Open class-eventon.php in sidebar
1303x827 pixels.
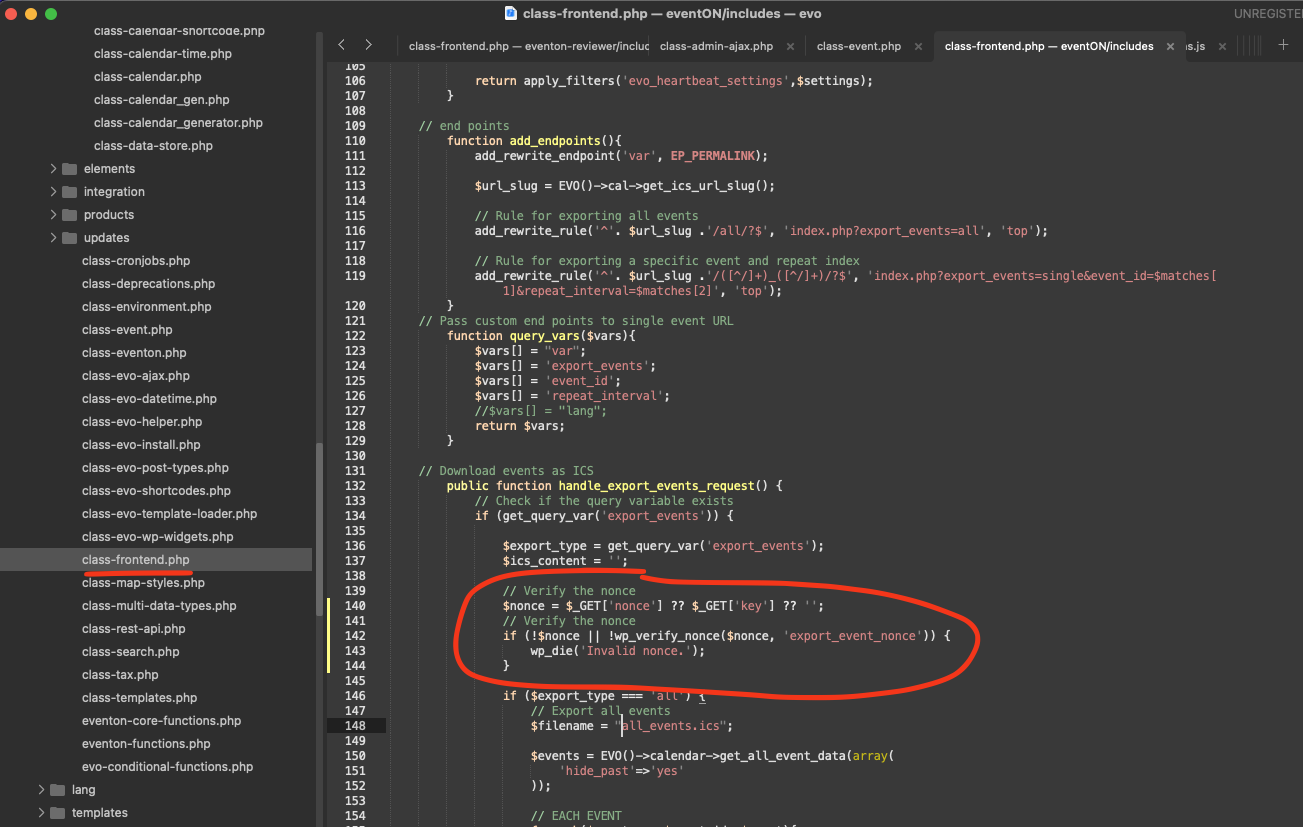(x=134, y=353)
